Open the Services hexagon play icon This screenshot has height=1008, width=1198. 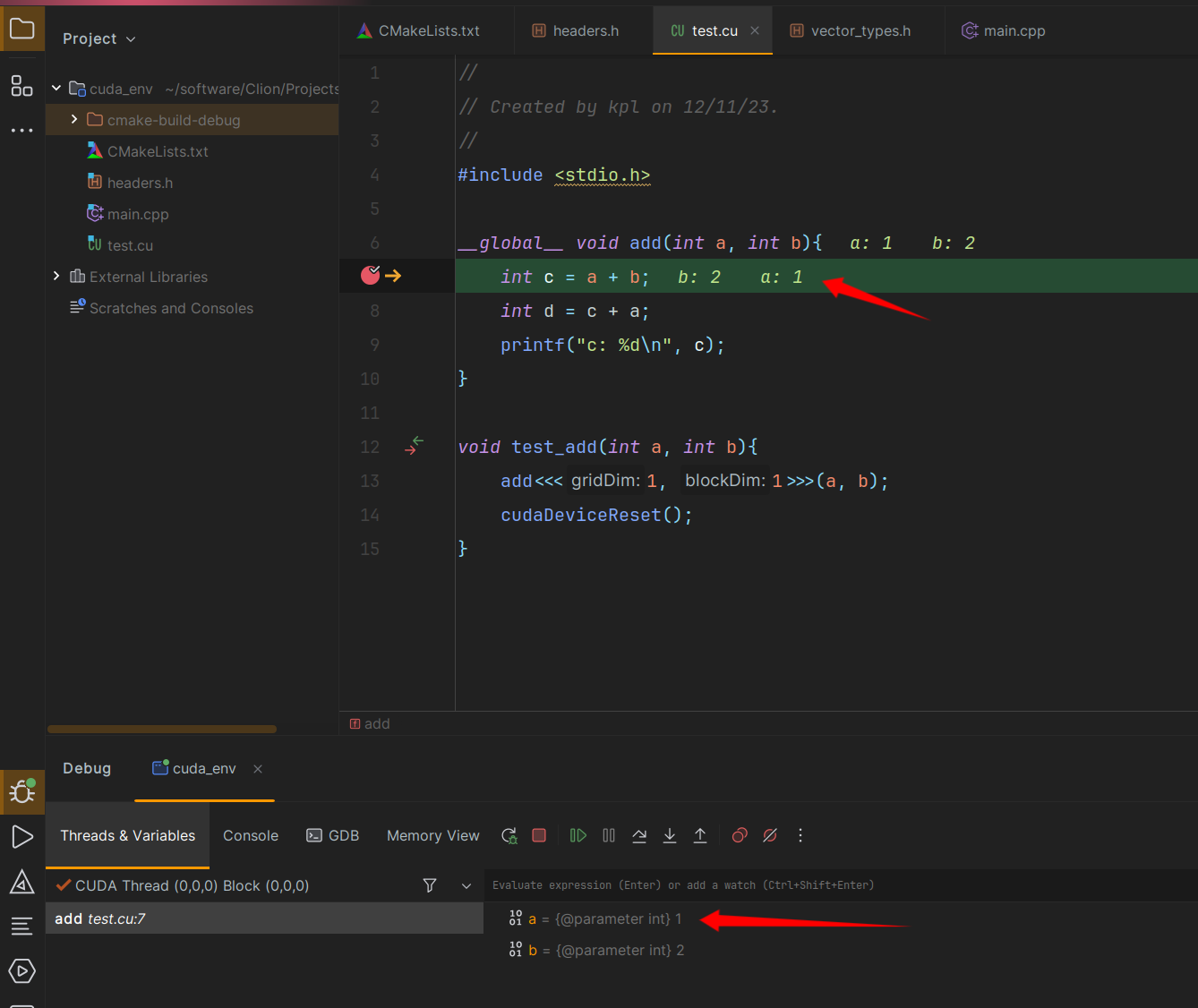22,970
